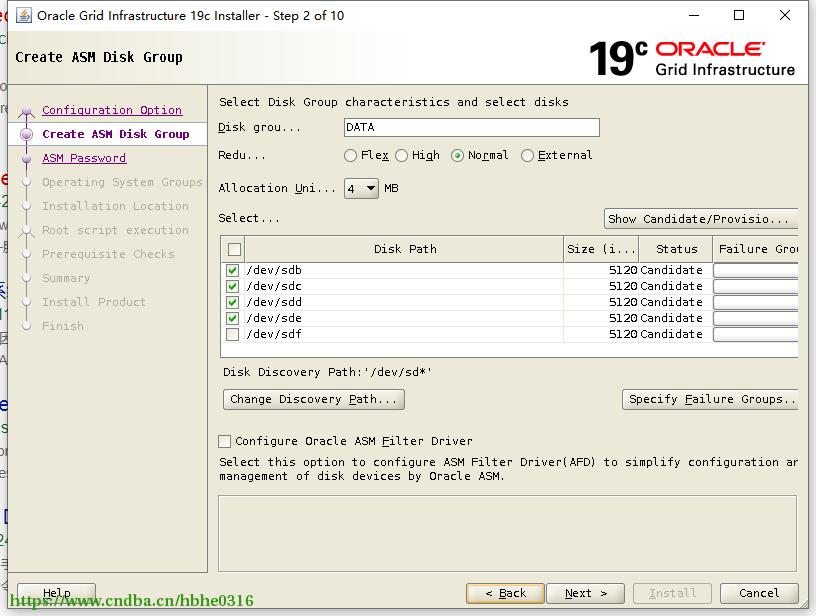Click the disabled Install button
Screen dimensions: 816x616
click(672, 593)
